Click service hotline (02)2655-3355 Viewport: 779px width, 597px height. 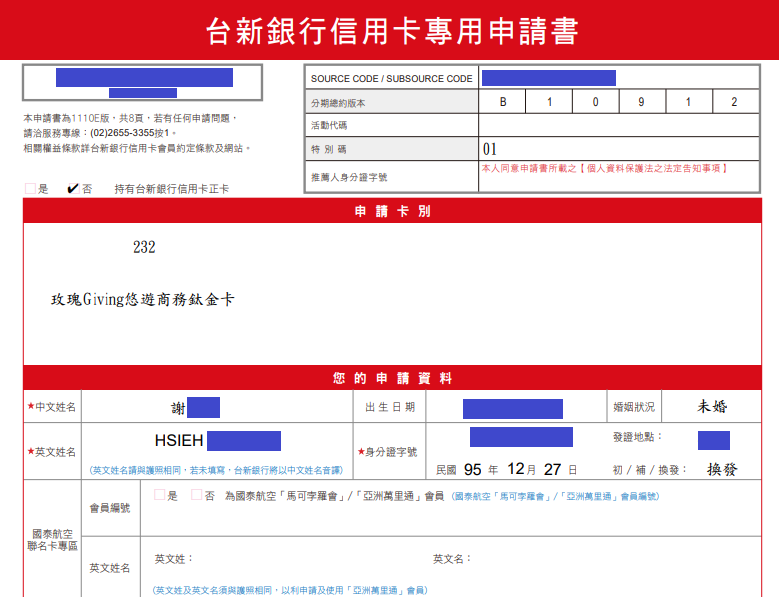point(122,133)
